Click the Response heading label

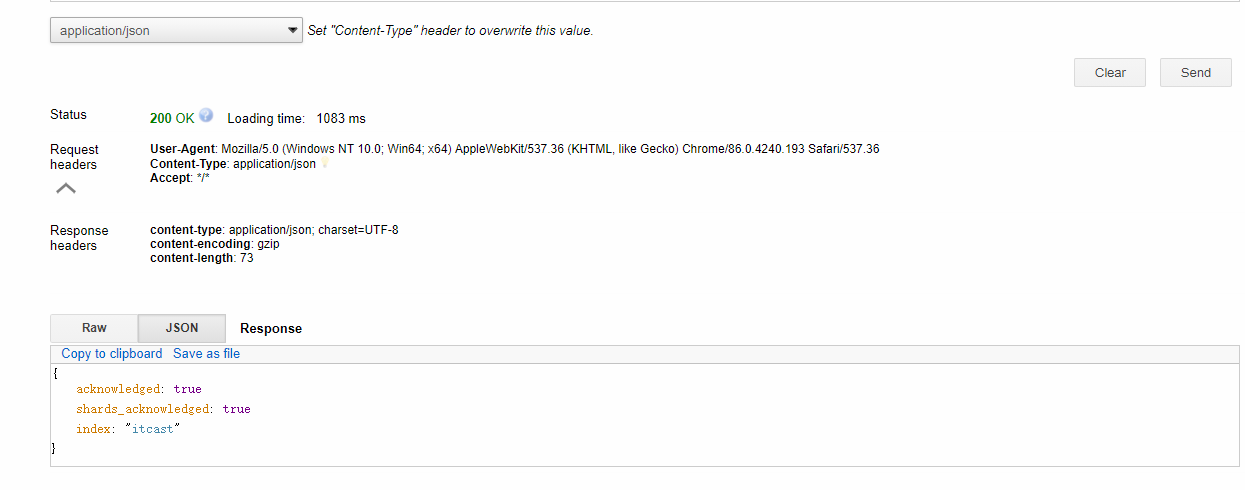(271, 328)
